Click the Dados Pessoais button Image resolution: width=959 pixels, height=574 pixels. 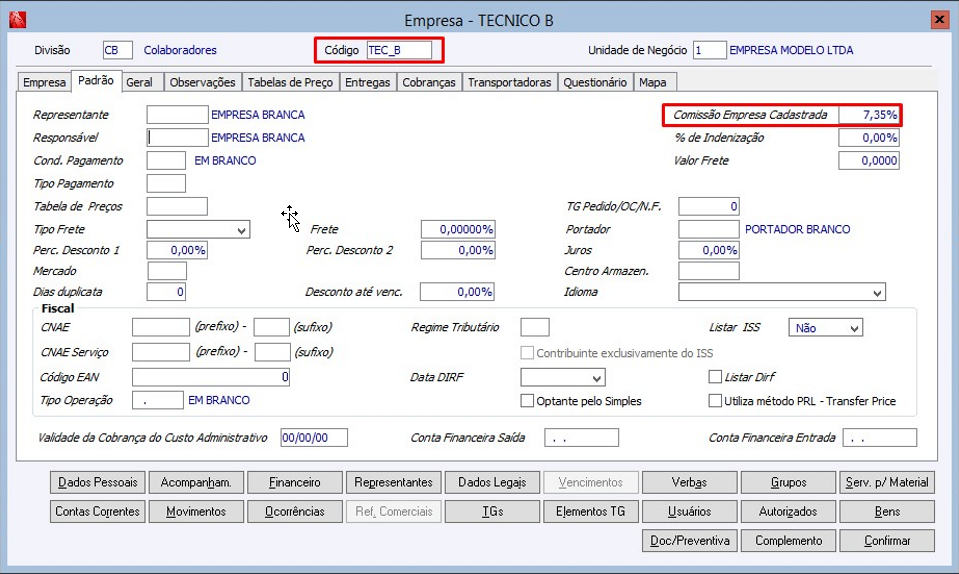[x=98, y=482]
